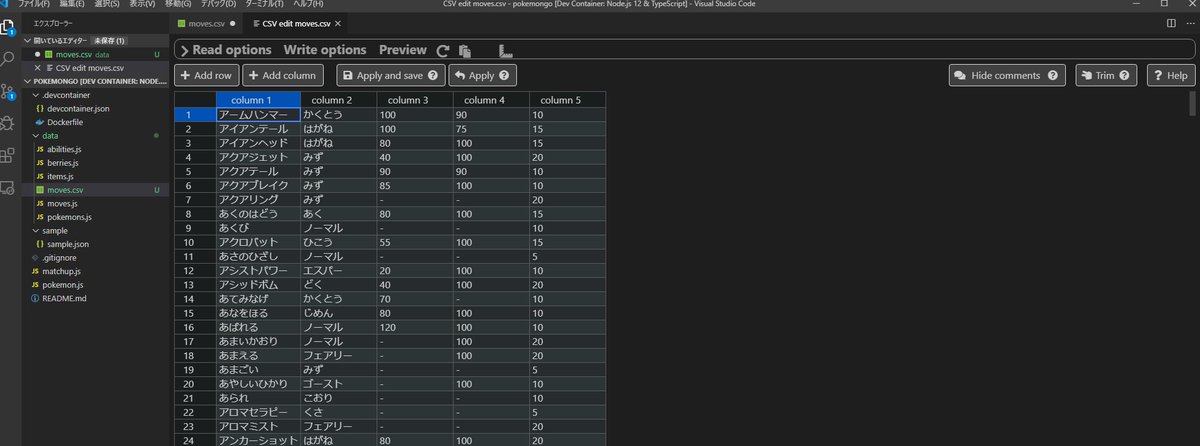Screen dimensions: 1200x446
Task: Click Write options label
Action: (325, 49)
